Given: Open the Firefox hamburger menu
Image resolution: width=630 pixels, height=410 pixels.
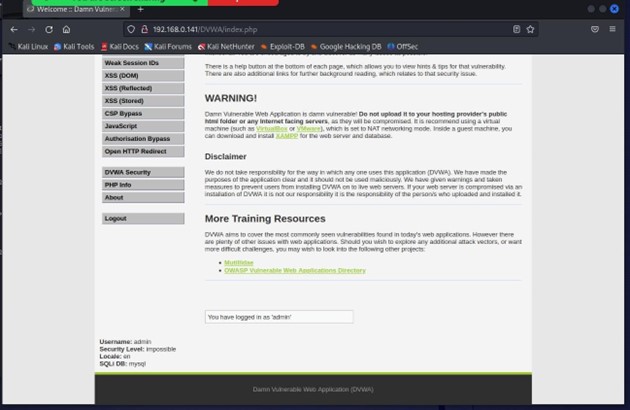Looking at the screenshot, I should click(x=612, y=29).
